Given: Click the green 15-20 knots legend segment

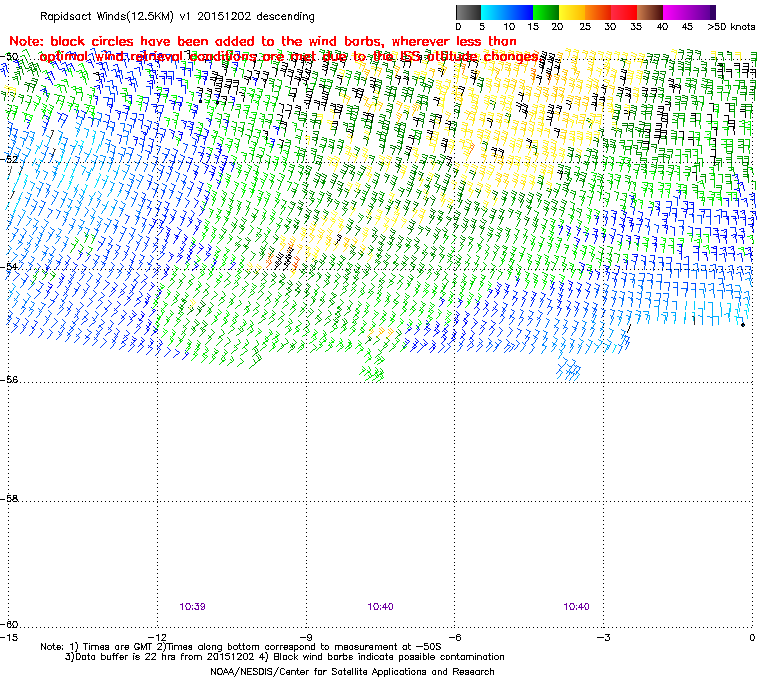Looking at the screenshot, I should 546,12.
